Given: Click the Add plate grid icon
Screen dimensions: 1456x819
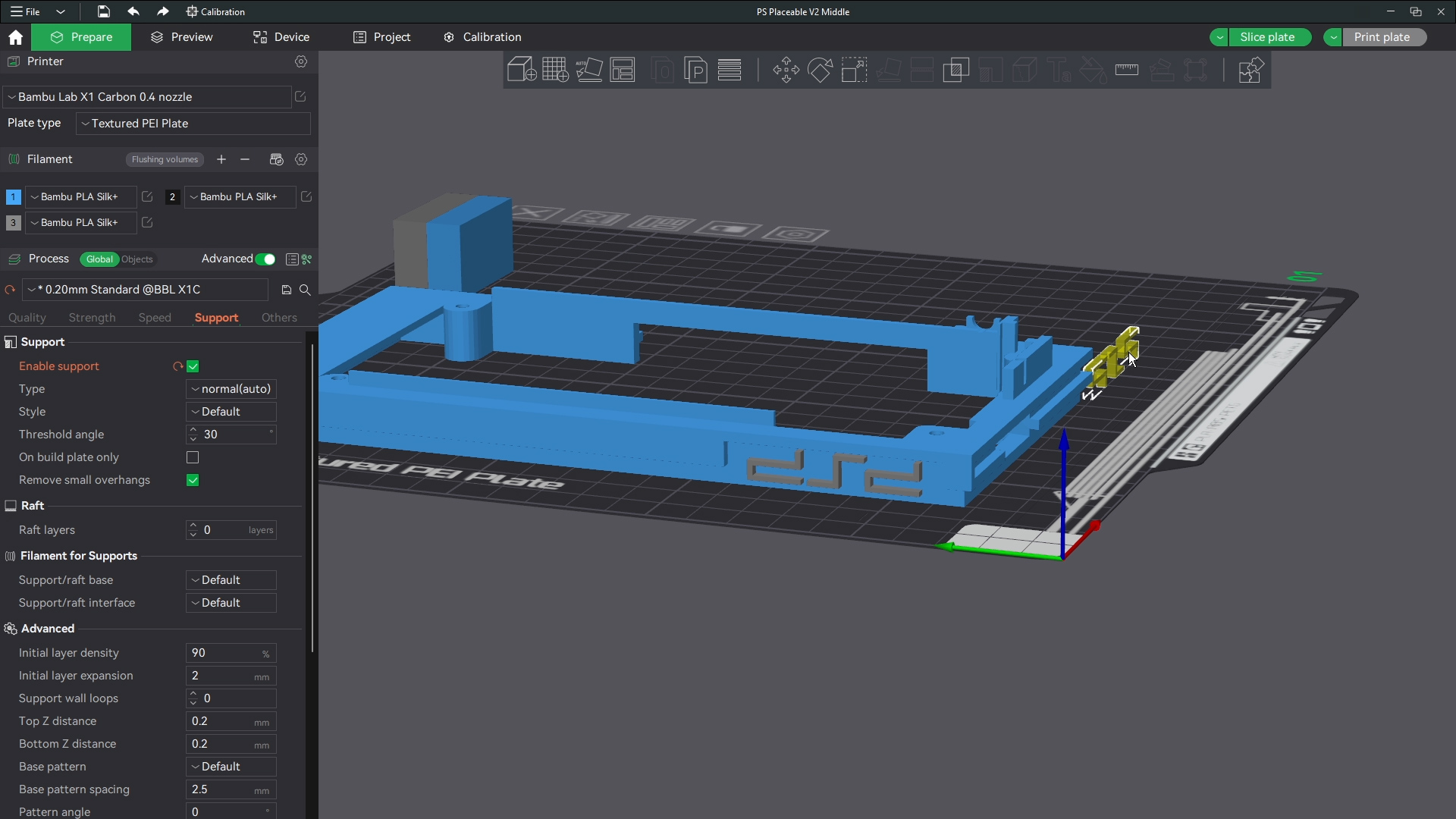Looking at the screenshot, I should click(555, 70).
